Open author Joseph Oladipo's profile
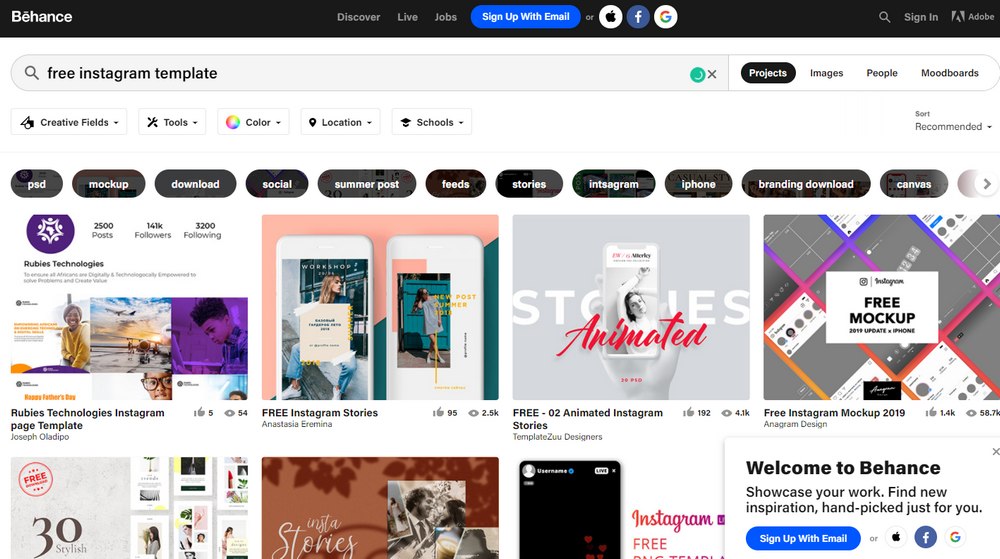The image size is (1000, 559). 40,437
